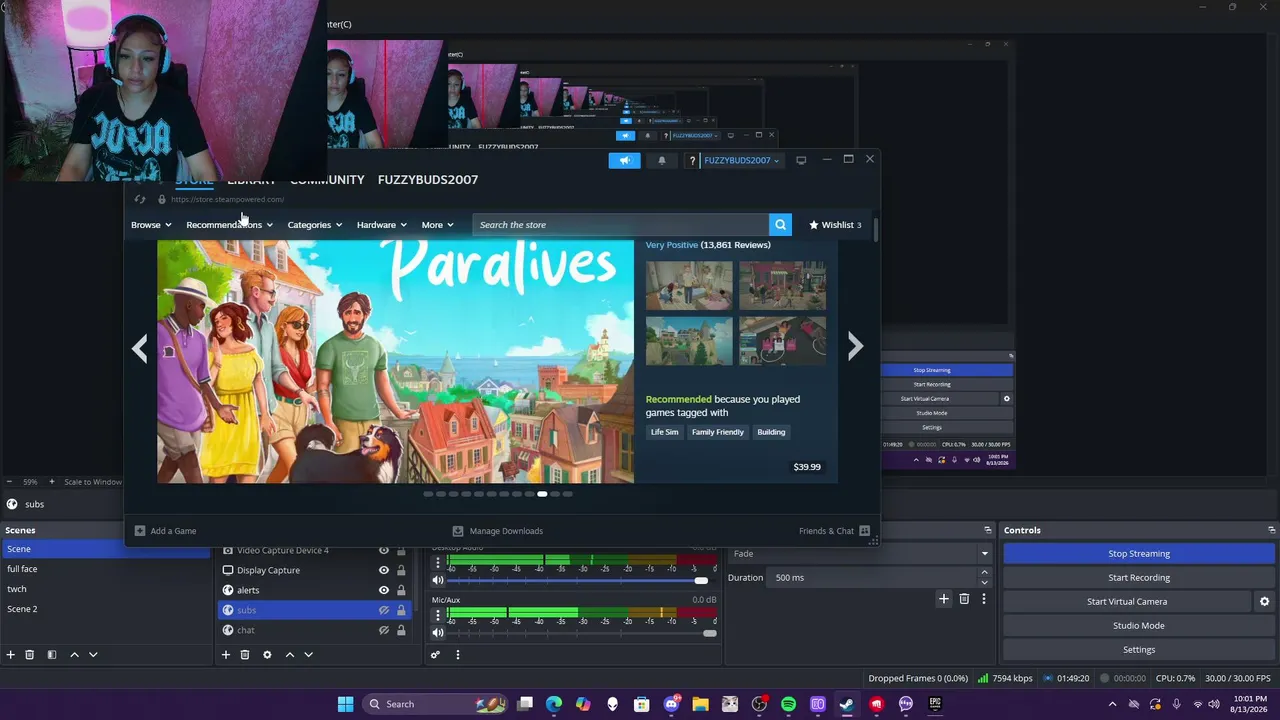Reload the Steam store page
Viewport: 1280px width, 720px height.
point(140,199)
